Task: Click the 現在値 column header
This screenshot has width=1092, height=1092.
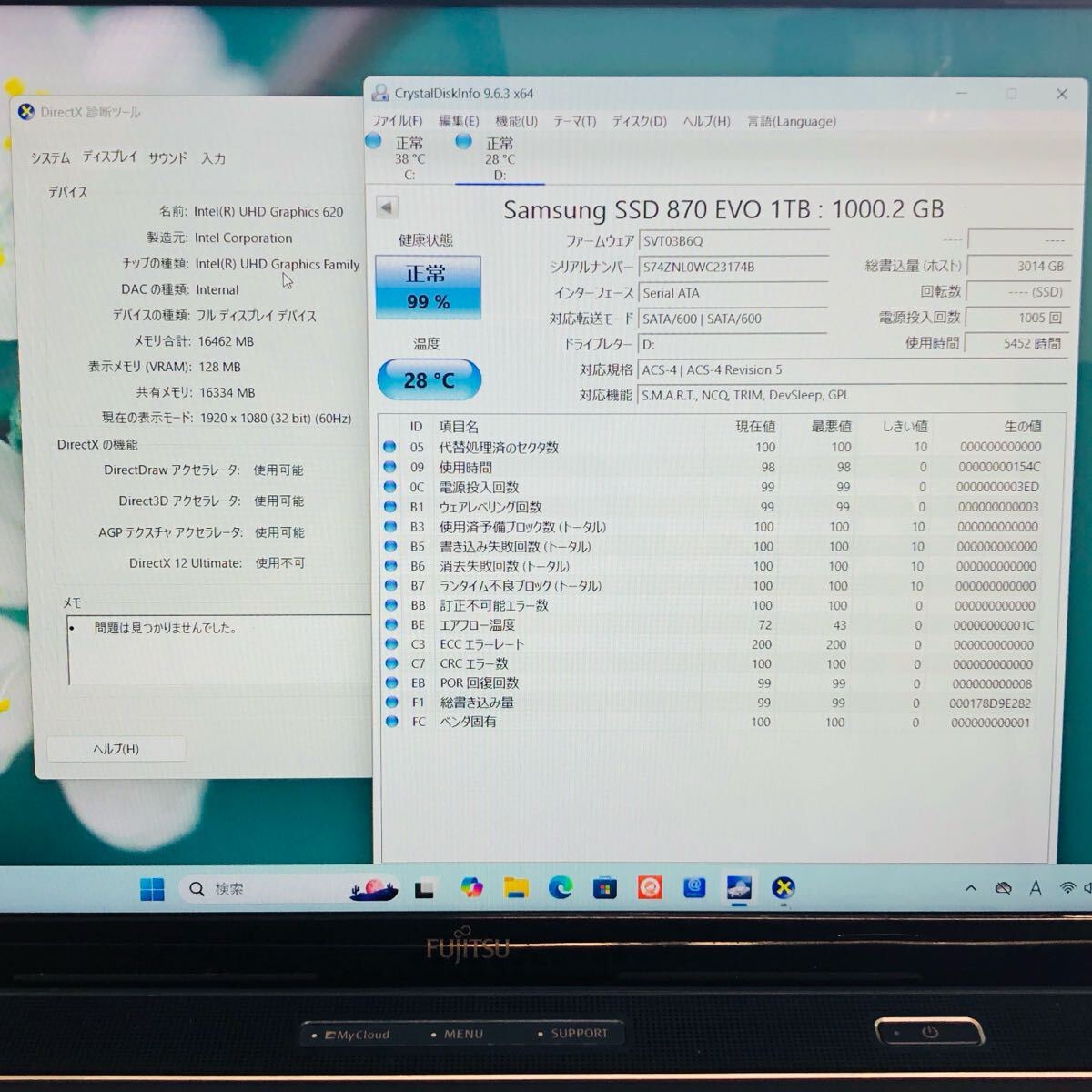Action: coord(755,427)
